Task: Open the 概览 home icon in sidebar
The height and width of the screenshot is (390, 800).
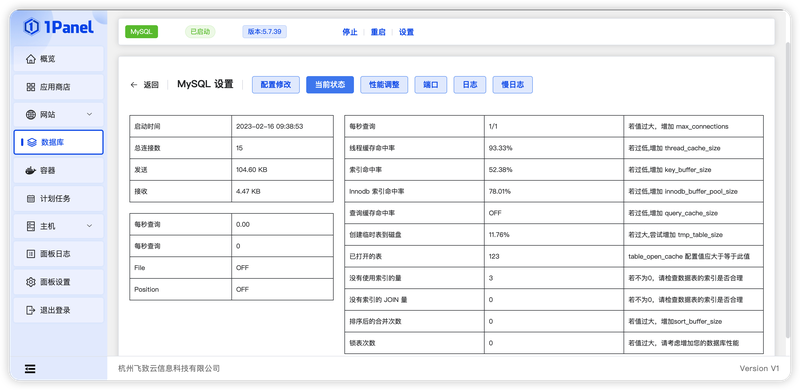Action: tap(31, 59)
